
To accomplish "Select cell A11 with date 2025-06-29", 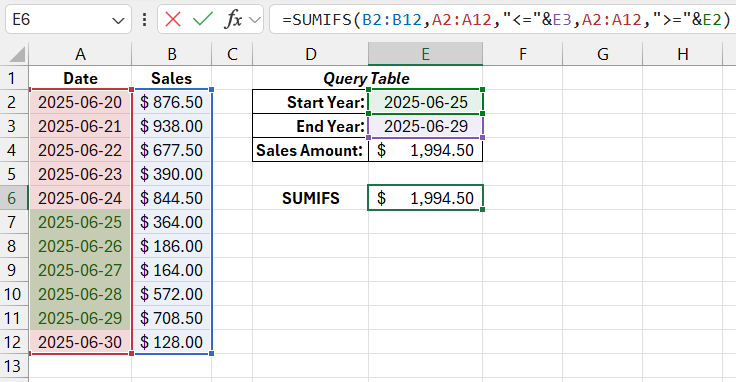I will tap(80, 318).
